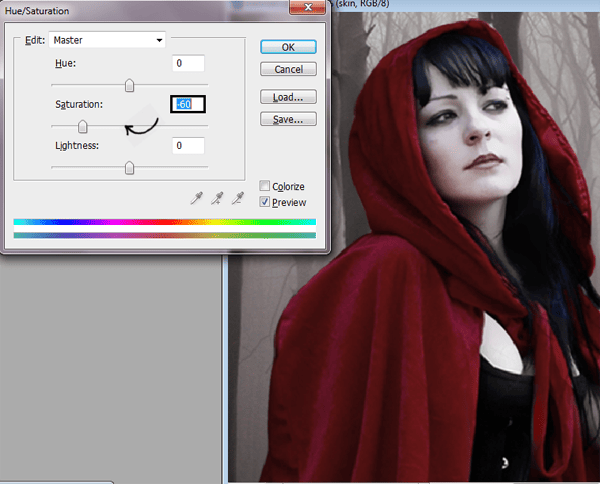Focus the Hue value field
This screenshot has height=484, width=600.
pyautogui.click(x=187, y=63)
